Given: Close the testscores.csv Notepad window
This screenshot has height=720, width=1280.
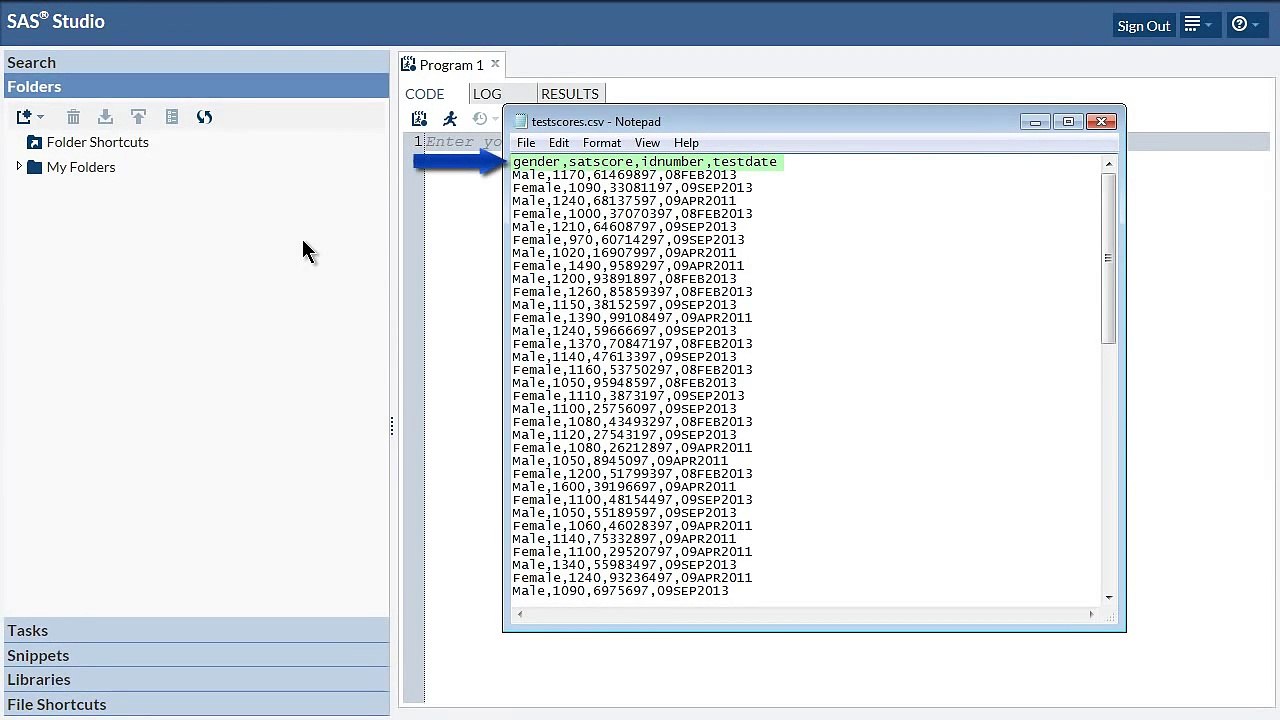Looking at the screenshot, I should pos(1101,122).
